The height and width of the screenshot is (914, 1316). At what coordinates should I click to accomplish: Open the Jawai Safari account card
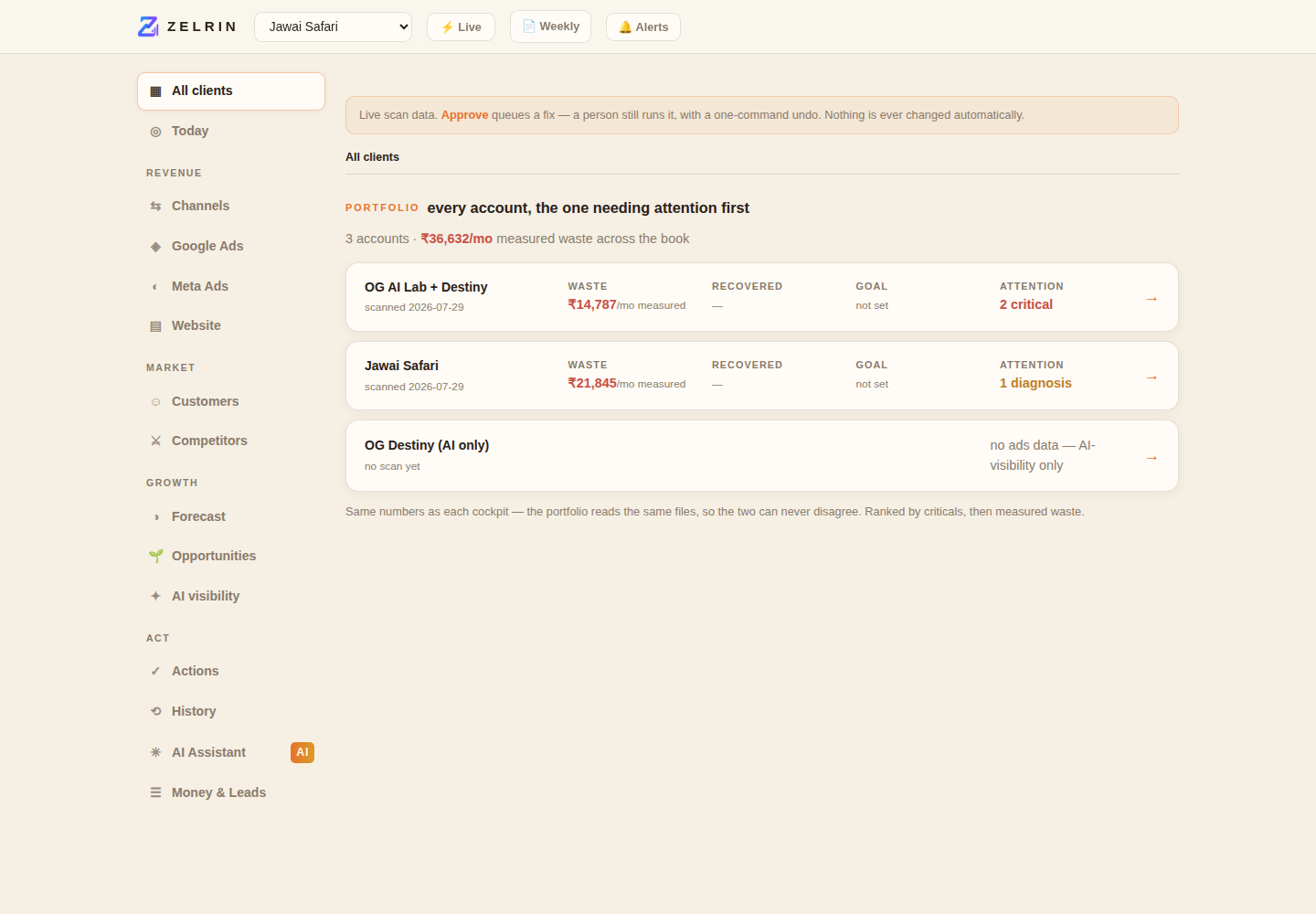[762, 376]
